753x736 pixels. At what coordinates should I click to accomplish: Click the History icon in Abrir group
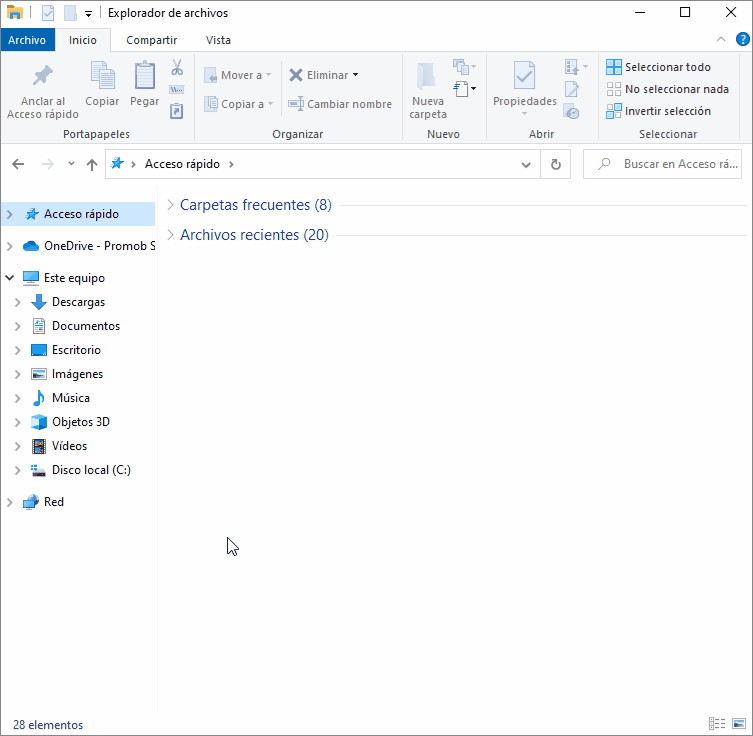pyautogui.click(x=571, y=111)
